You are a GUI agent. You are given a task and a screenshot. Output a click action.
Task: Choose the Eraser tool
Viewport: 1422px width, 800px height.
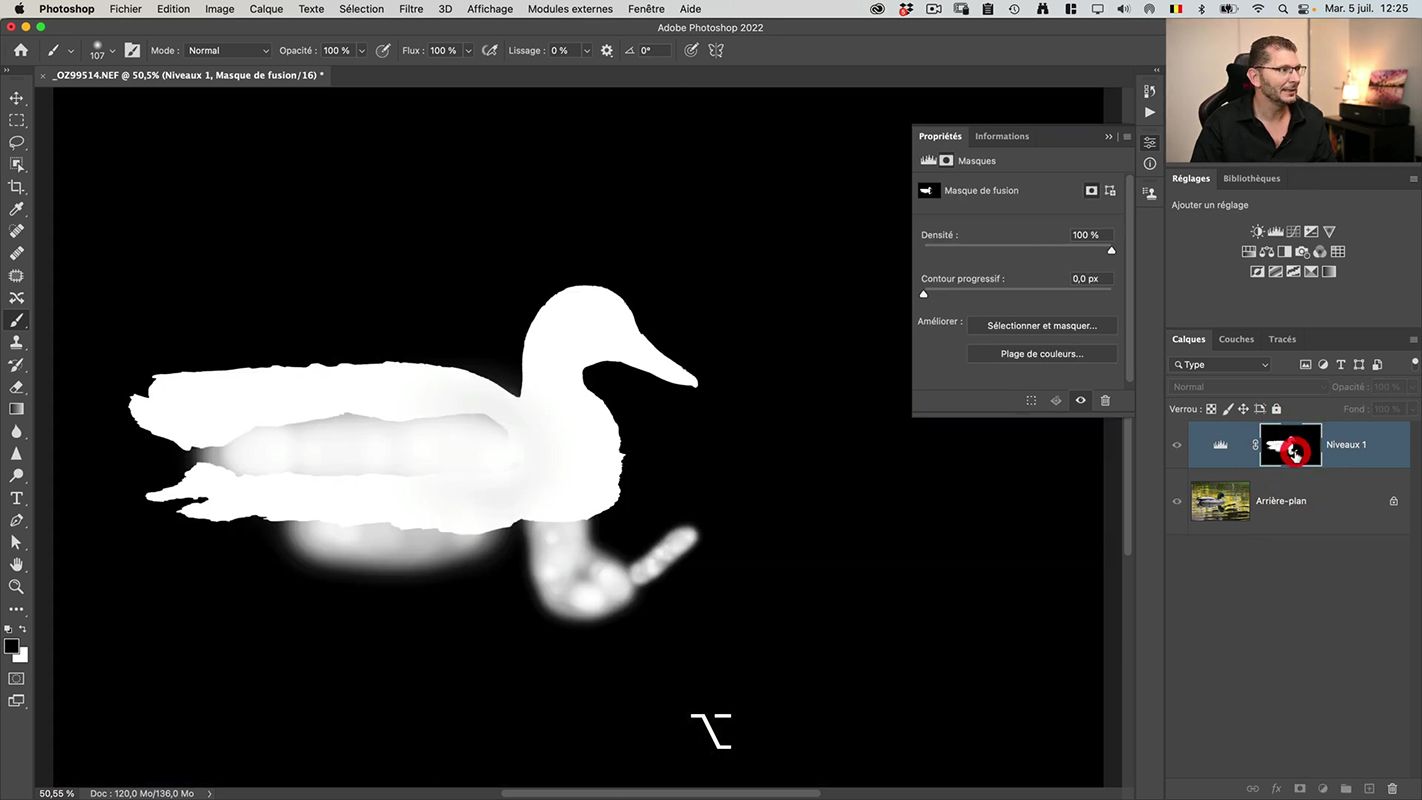point(16,387)
